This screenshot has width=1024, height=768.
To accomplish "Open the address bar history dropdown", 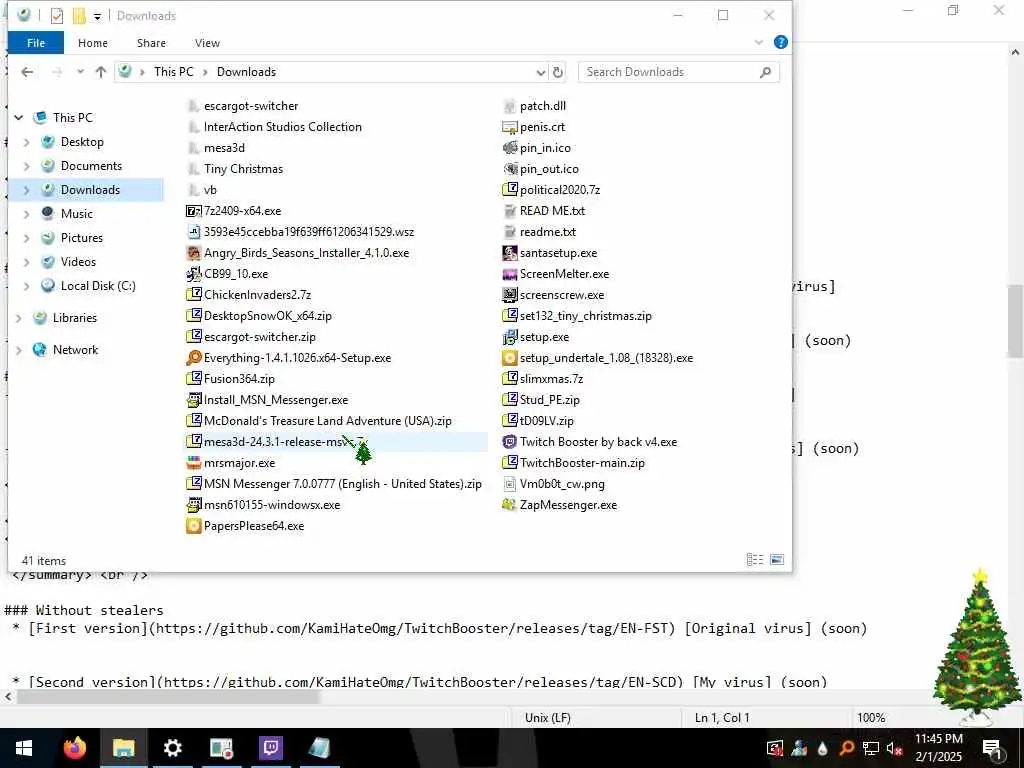I will click(541, 72).
